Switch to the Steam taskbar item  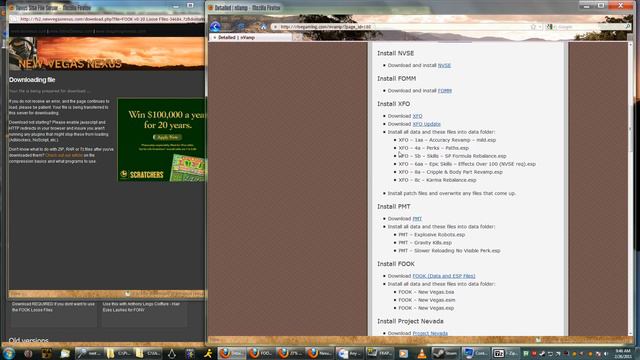pos(445,353)
